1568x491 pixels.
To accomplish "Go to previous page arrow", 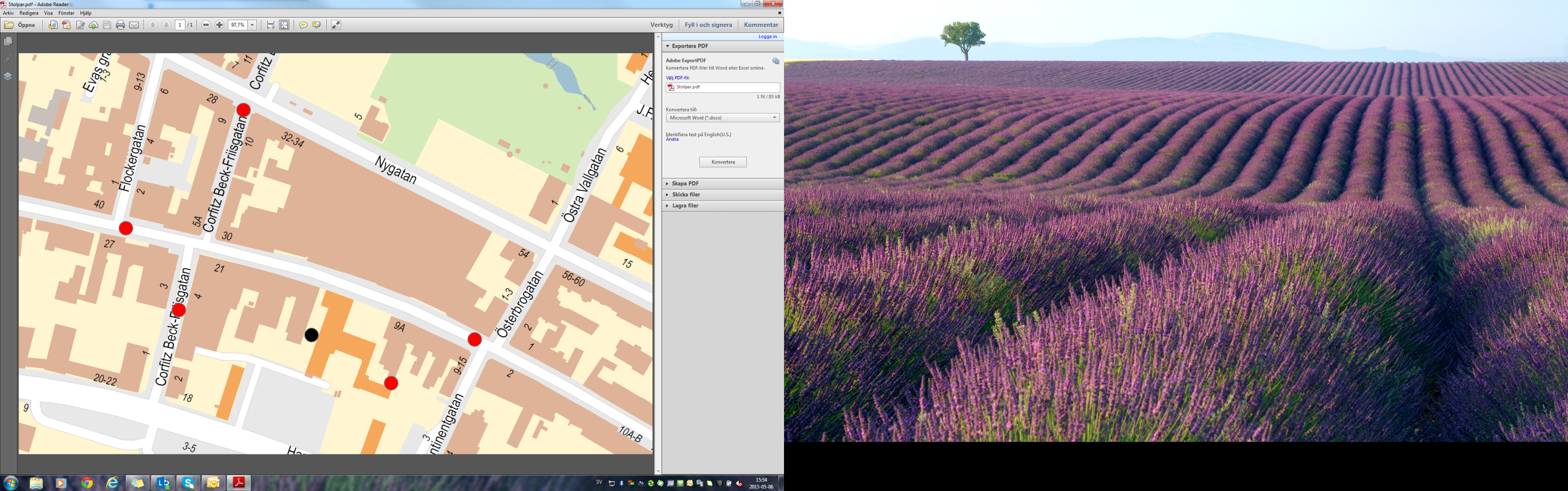I will [153, 25].
